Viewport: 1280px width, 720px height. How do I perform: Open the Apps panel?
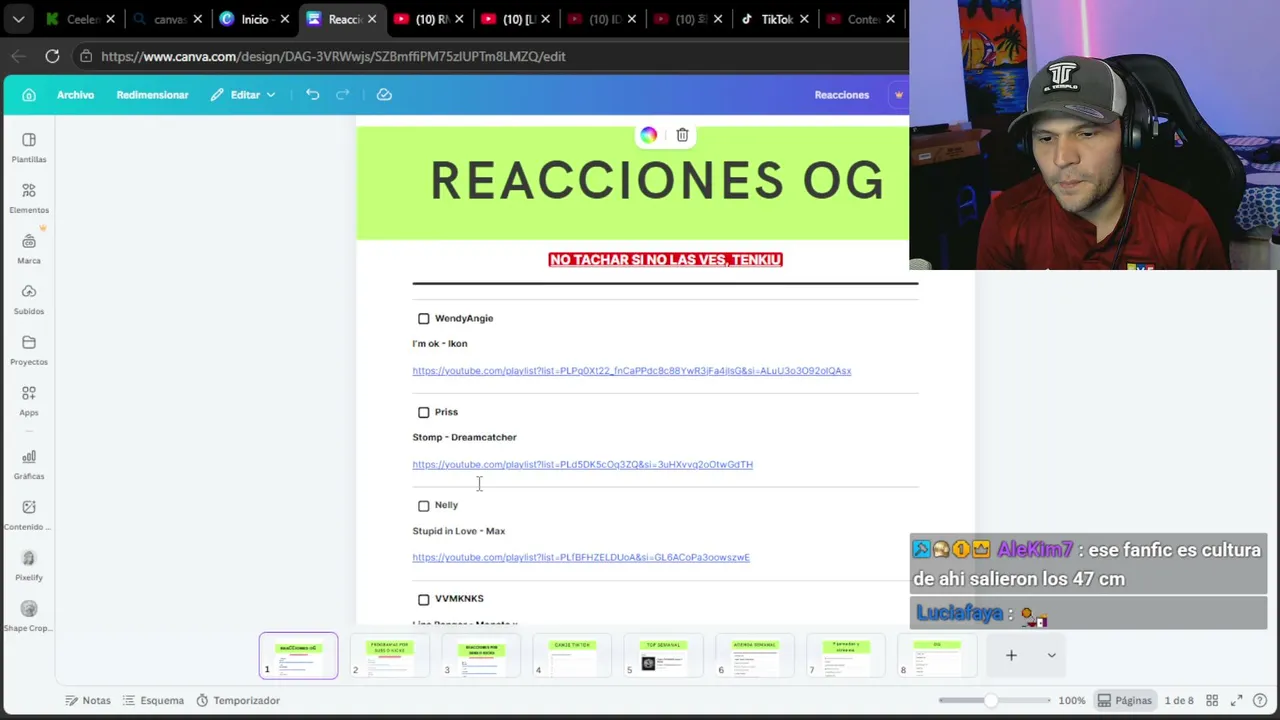tap(29, 401)
